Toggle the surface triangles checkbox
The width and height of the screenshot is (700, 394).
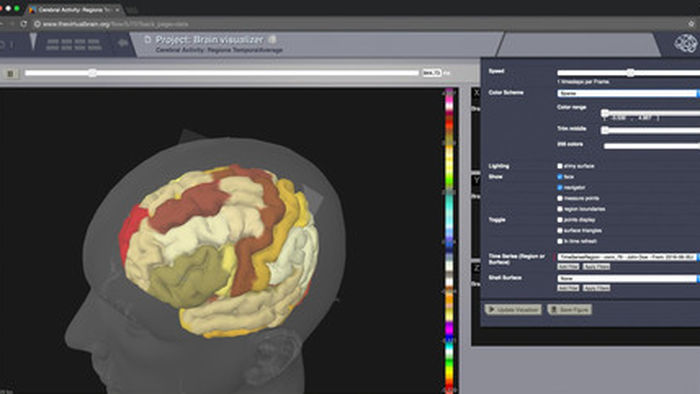[560, 230]
